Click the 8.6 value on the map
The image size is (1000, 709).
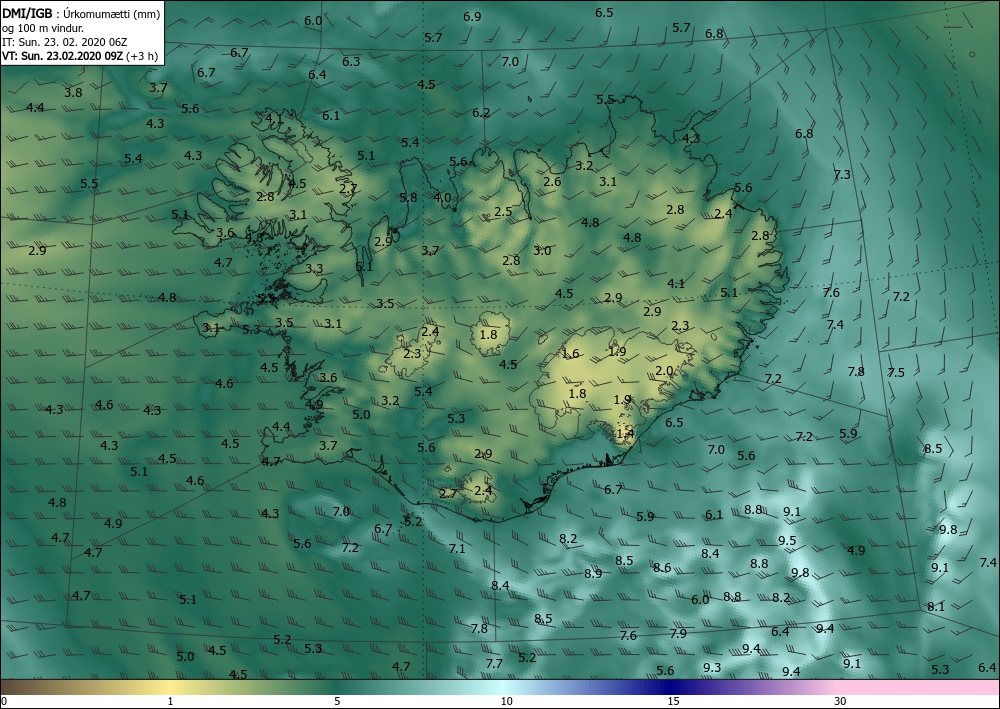tap(662, 567)
